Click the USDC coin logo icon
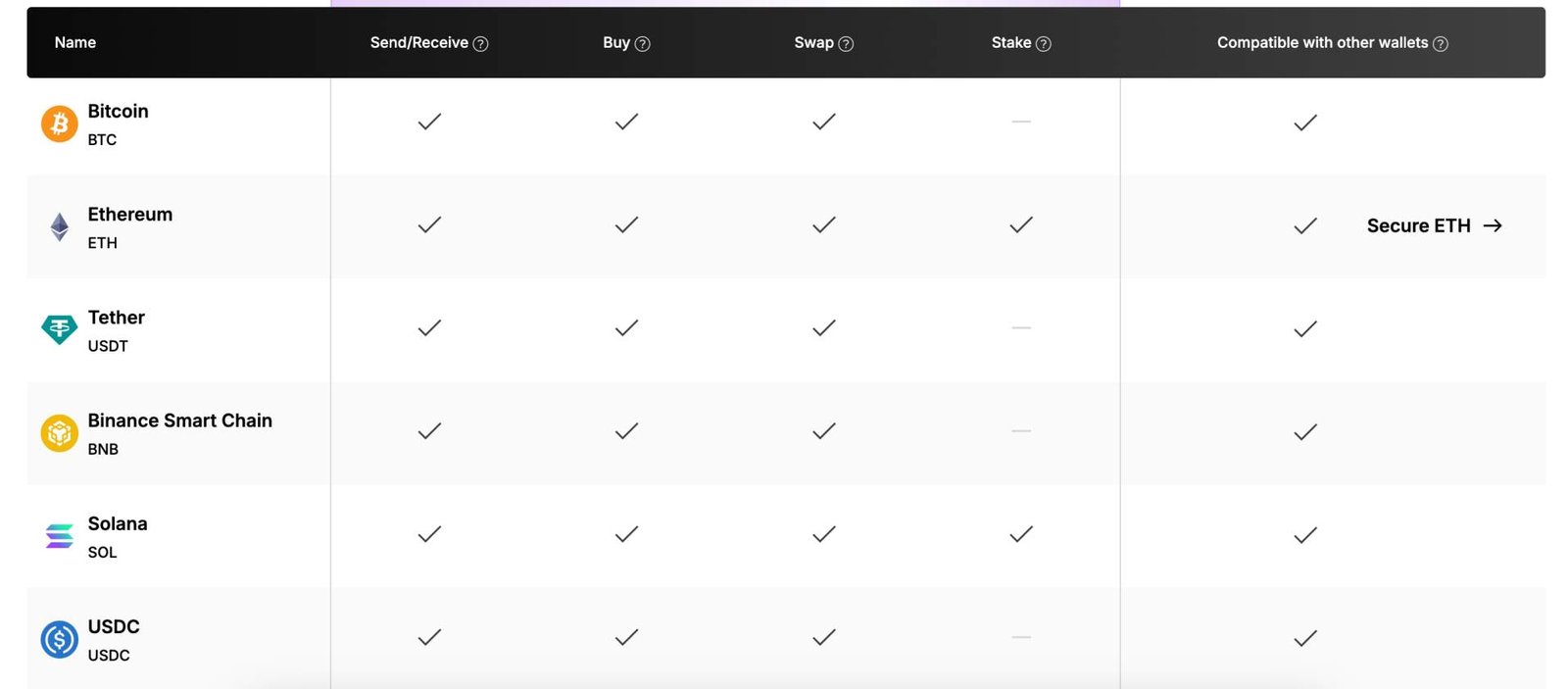Image resolution: width=1568 pixels, height=689 pixels. [59, 639]
